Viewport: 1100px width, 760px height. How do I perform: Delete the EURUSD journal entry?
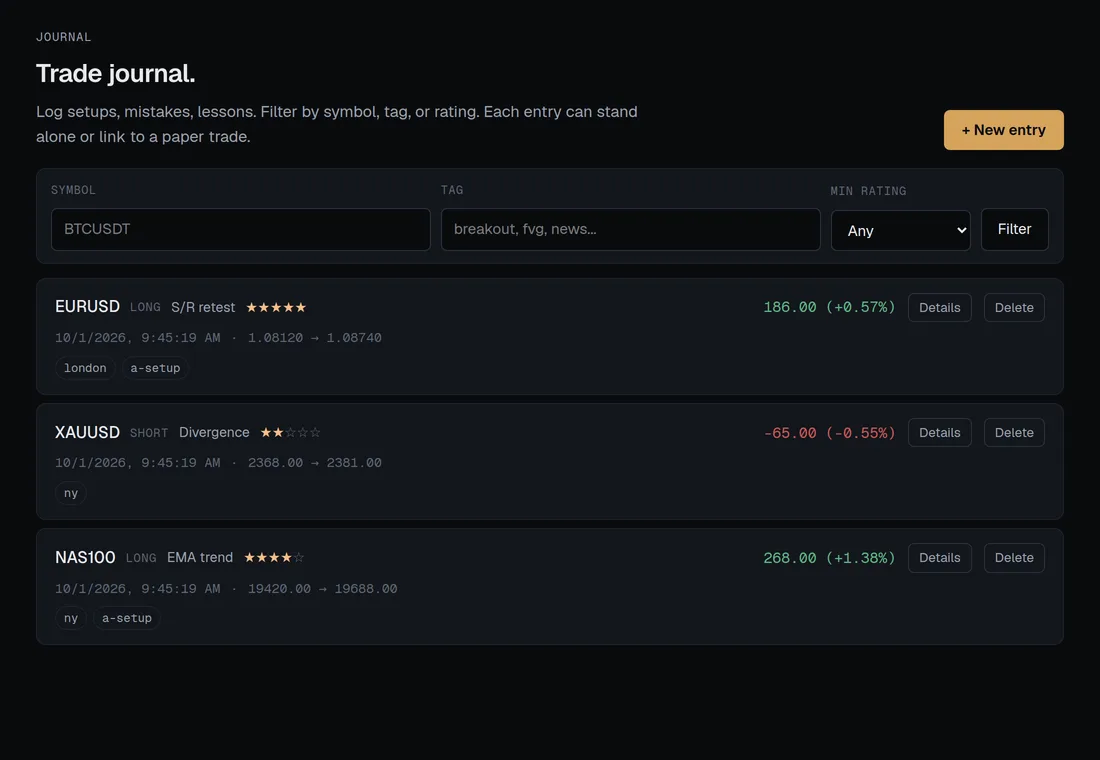point(1014,307)
